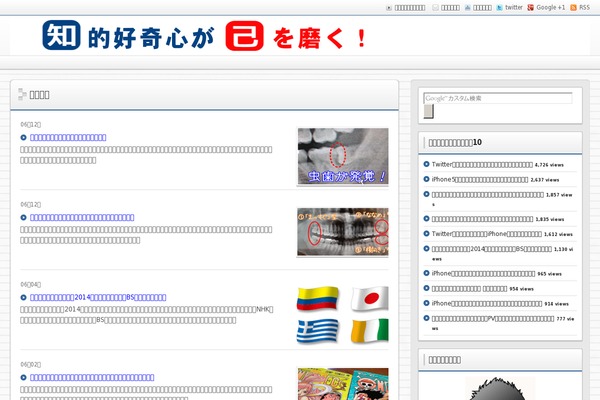Click the play-arrow icon in top bar
The height and width of the screenshot is (400, 600).
tap(389, 8)
